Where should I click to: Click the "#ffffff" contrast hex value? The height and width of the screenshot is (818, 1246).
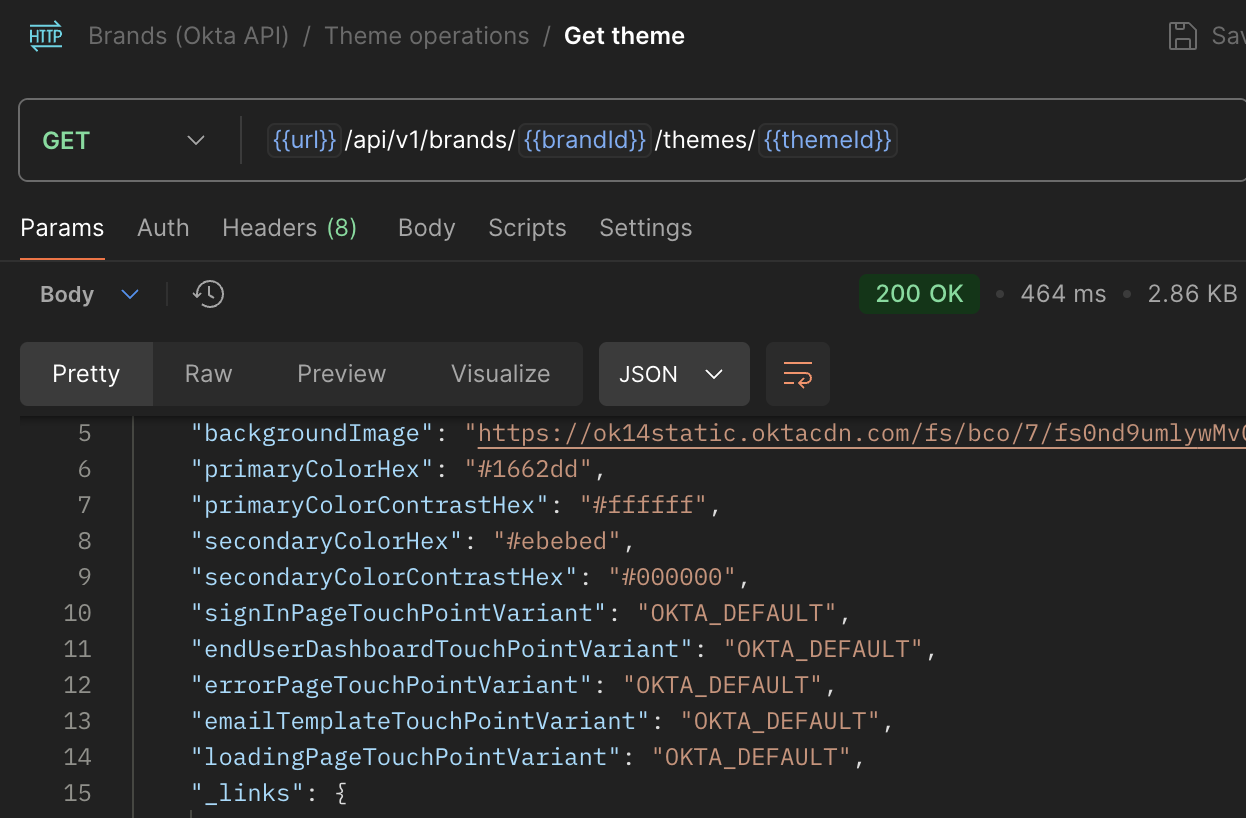tap(643, 505)
